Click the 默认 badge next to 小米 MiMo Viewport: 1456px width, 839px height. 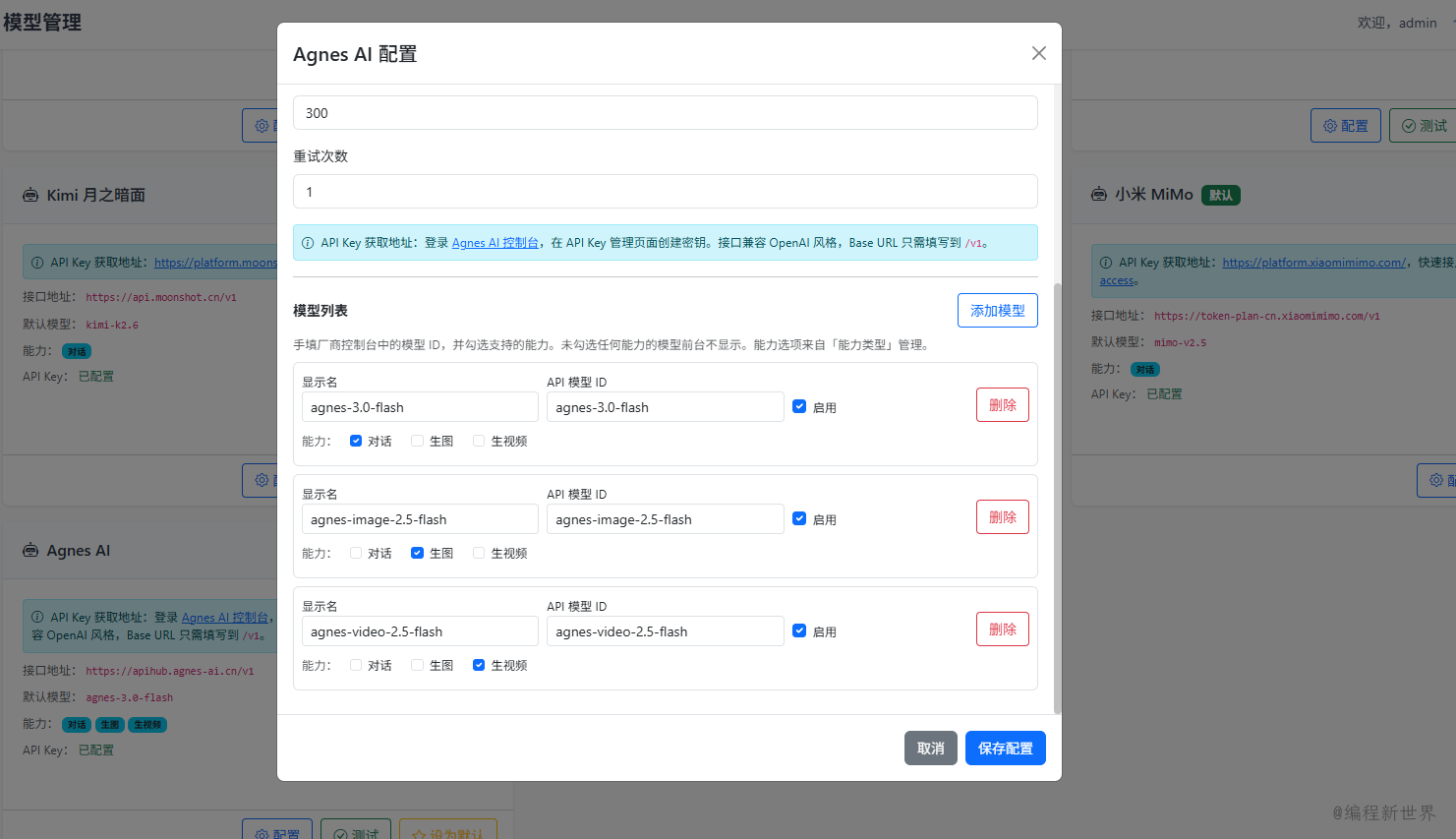(1221, 195)
